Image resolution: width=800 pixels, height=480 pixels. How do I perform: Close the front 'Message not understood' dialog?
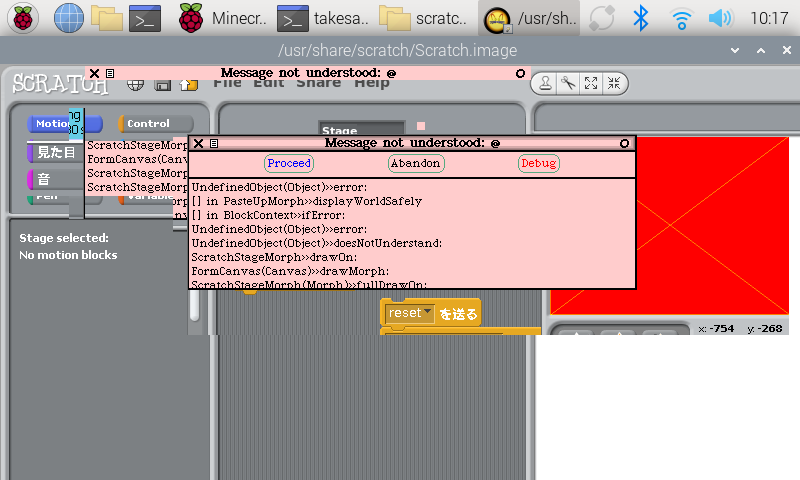pyautogui.click(x=198, y=143)
